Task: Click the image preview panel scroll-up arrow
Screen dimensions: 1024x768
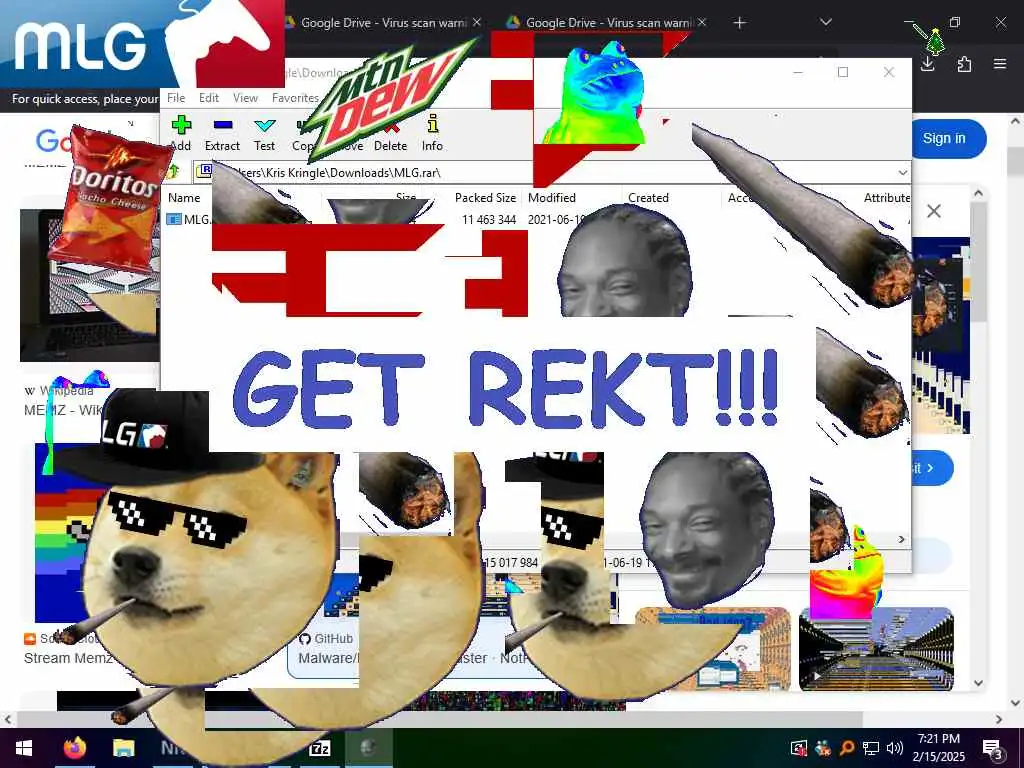Action: pos(978,193)
